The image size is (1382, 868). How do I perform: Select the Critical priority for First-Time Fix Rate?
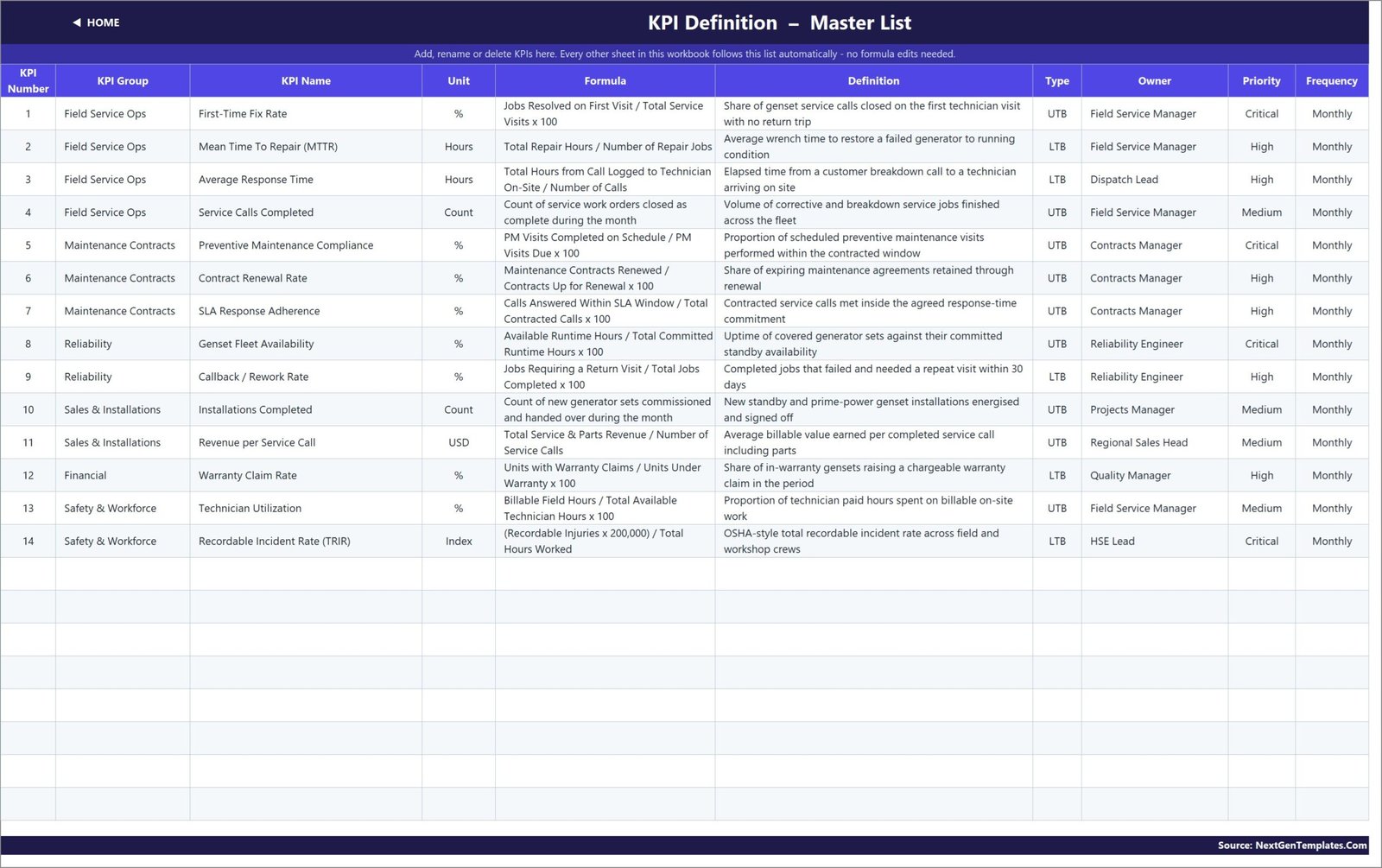point(1262,114)
